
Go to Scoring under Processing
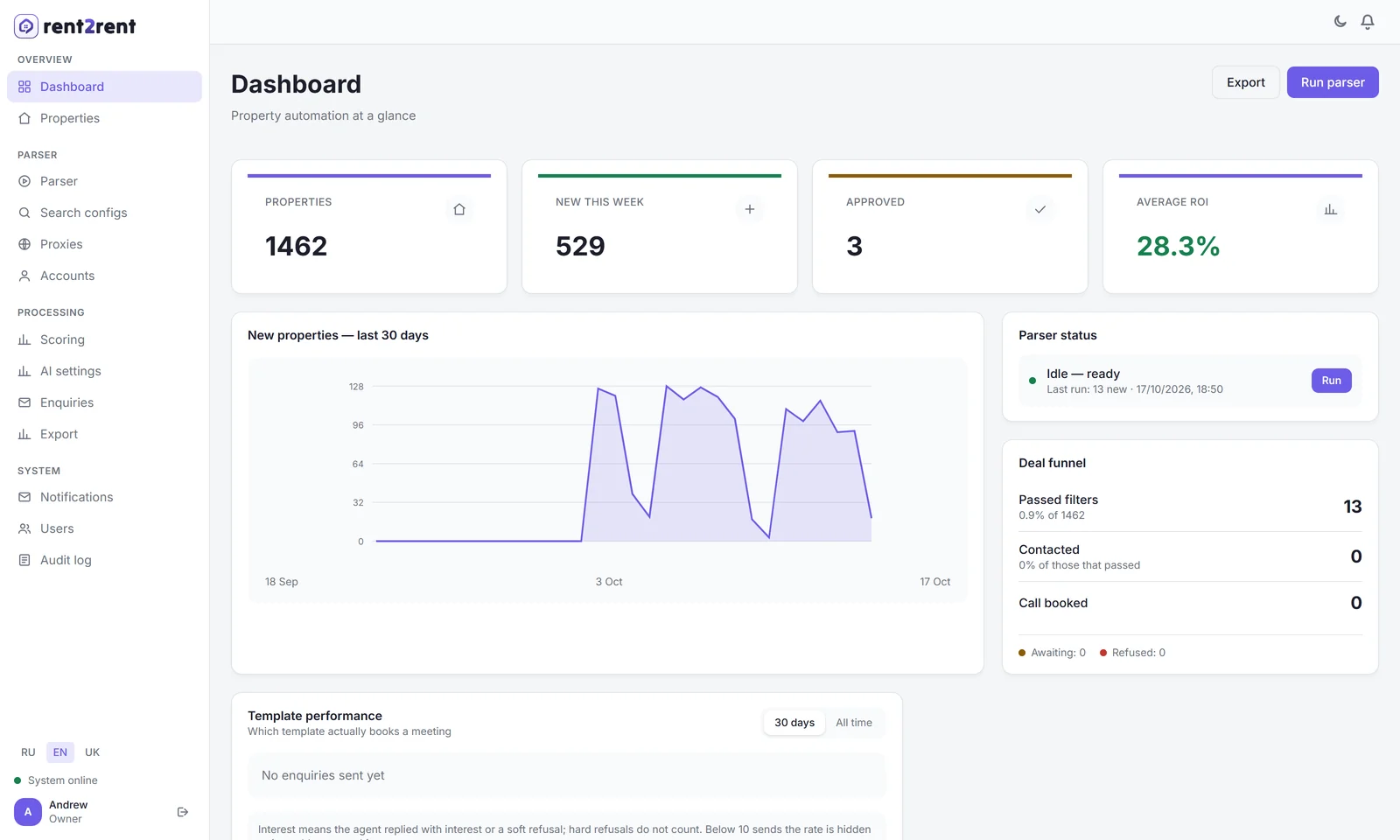(x=104, y=339)
